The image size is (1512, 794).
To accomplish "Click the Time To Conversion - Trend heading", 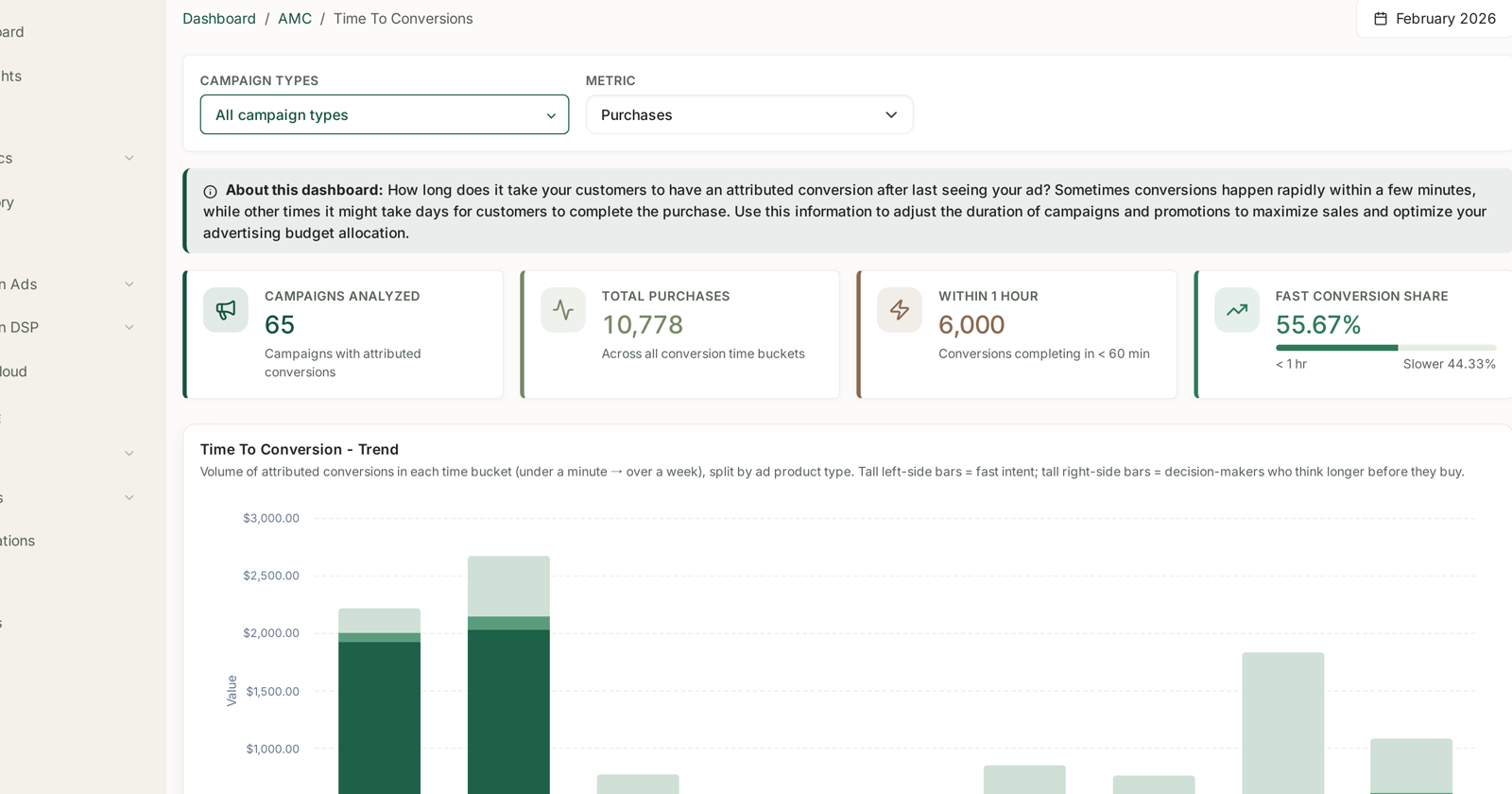I will pyautogui.click(x=300, y=449).
